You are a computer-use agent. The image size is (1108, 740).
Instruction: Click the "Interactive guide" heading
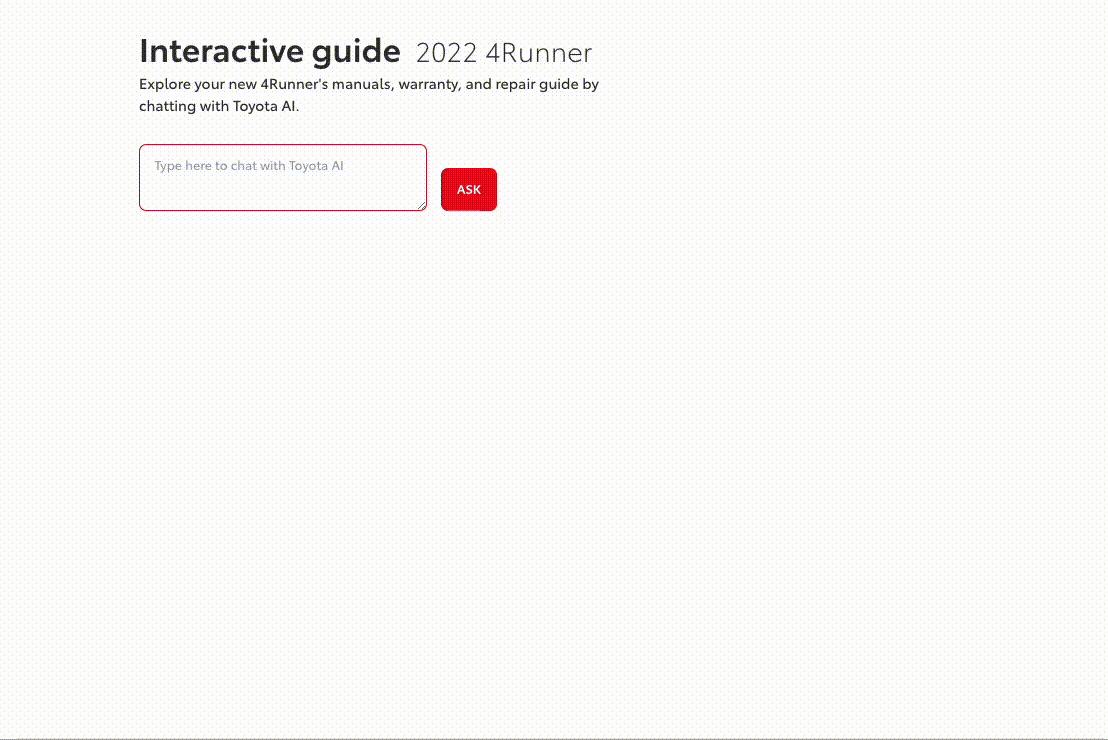[270, 51]
